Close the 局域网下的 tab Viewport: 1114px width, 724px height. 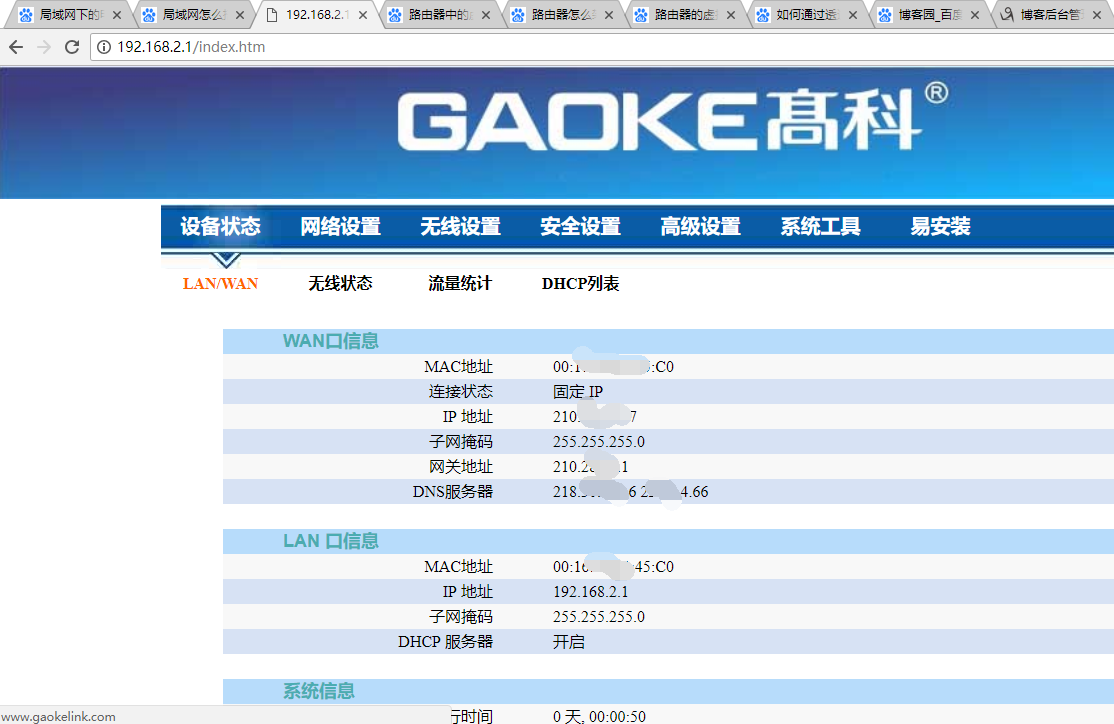pos(117,15)
